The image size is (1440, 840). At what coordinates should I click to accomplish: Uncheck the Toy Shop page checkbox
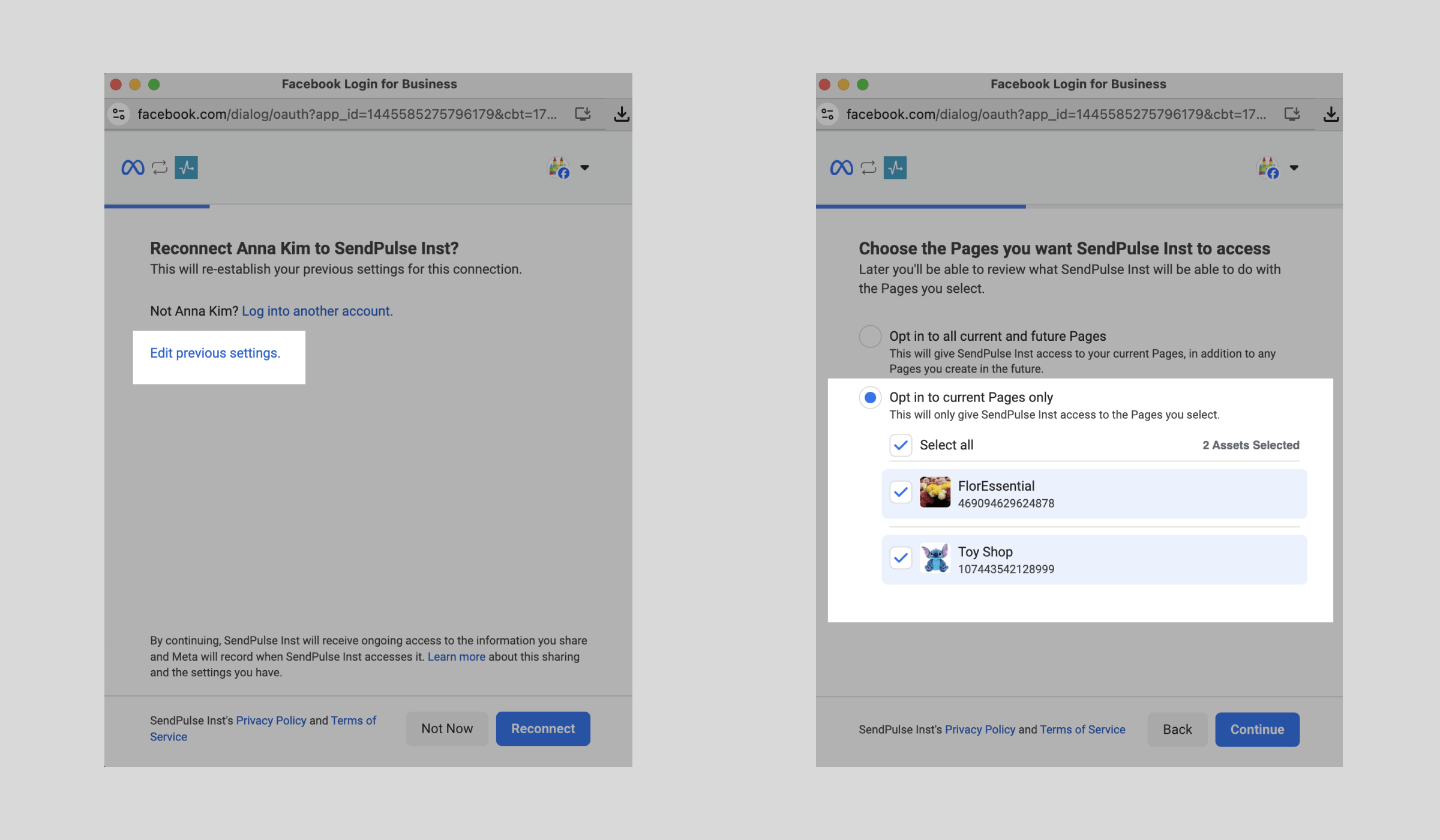coord(901,558)
